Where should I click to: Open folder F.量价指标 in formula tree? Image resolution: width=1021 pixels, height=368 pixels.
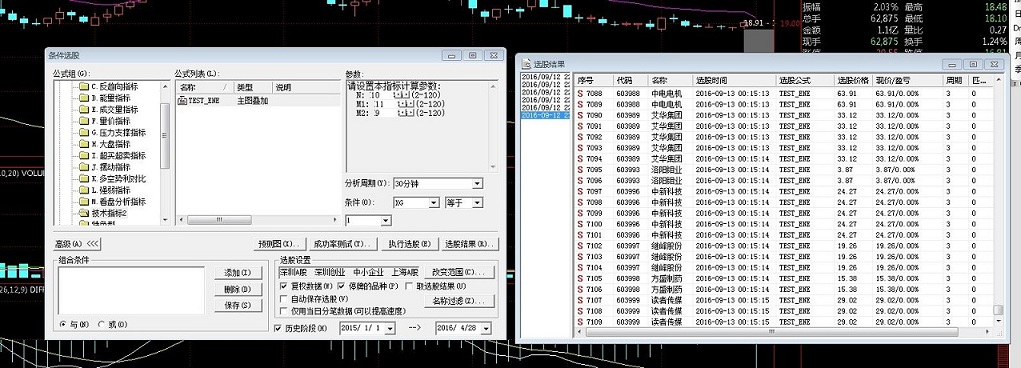coord(83,121)
